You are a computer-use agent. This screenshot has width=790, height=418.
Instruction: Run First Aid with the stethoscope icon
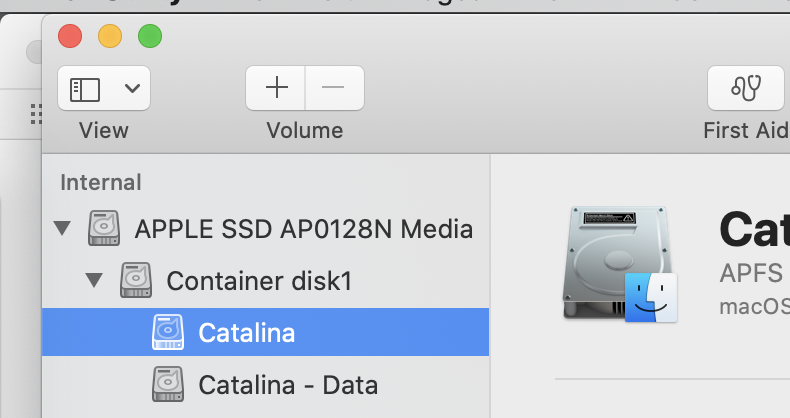746,88
